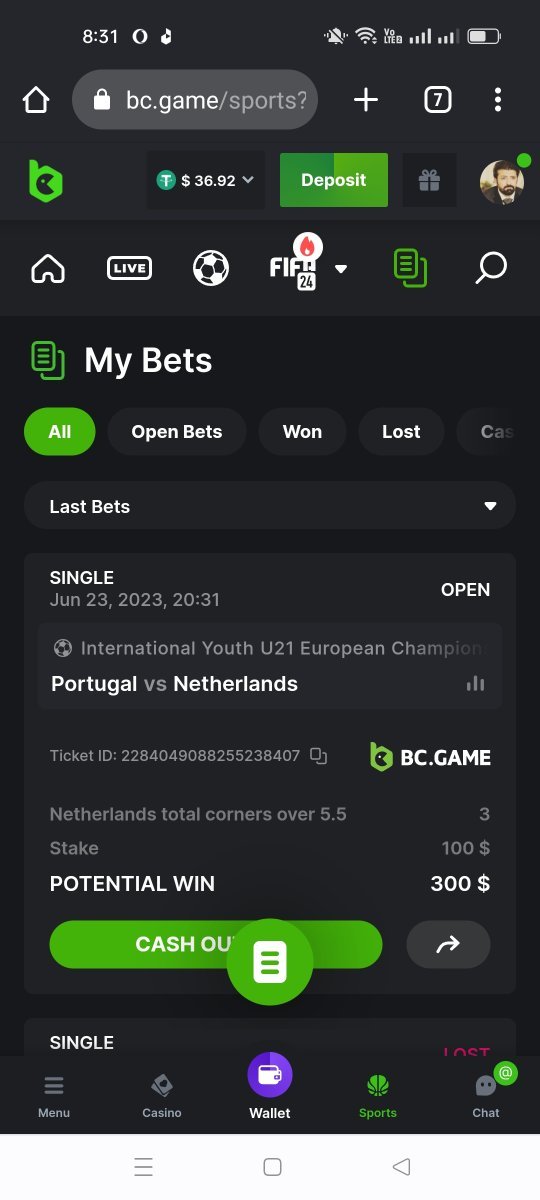Tap the floating green betslip button
The width and height of the screenshot is (540, 1200).
click(x=270, y=962)
